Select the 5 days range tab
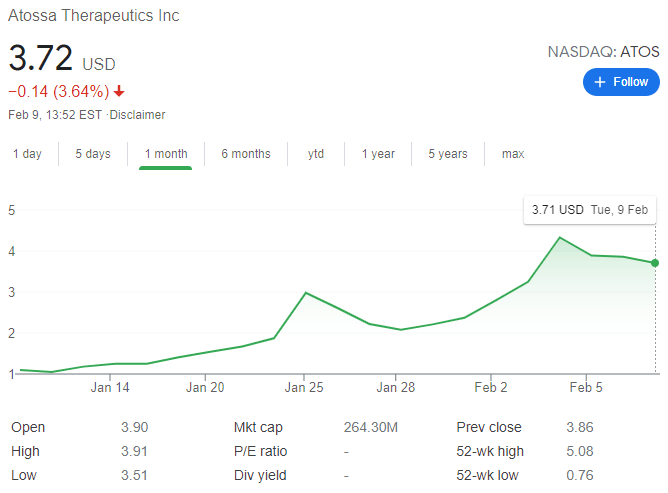668x493 pixels. 93,154
